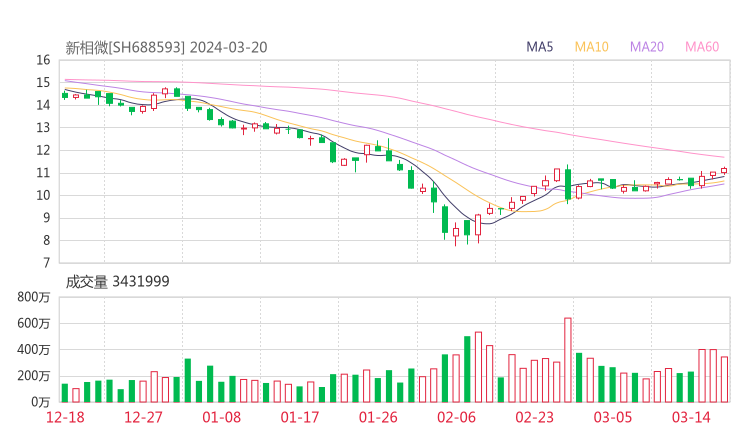740x440 pixels.
Task: Click the 01-17 date axis label
Action: tap(300, 417)
